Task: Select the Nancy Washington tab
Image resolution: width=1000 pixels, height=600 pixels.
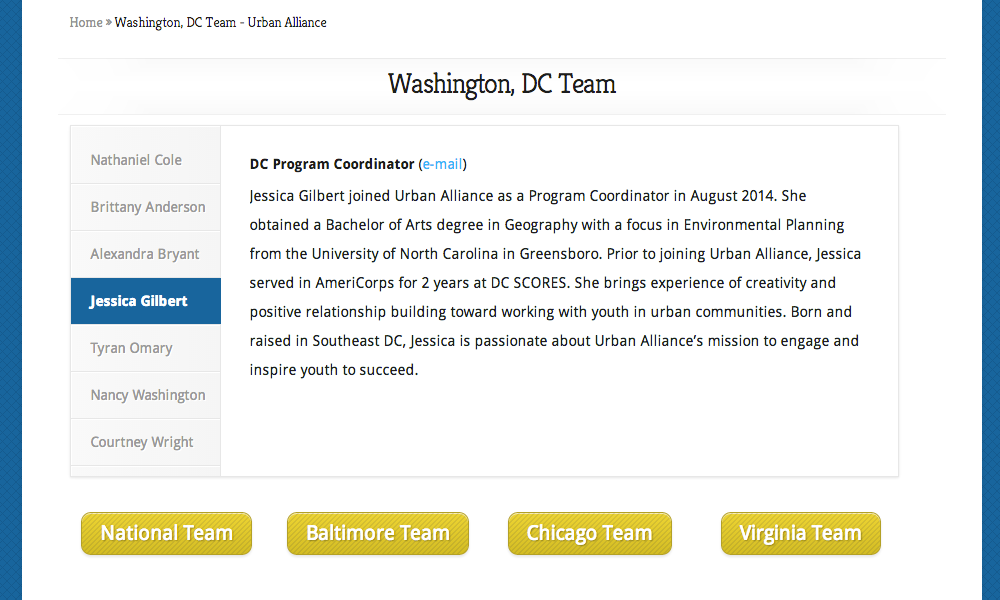Action: (x=148, y=395)
